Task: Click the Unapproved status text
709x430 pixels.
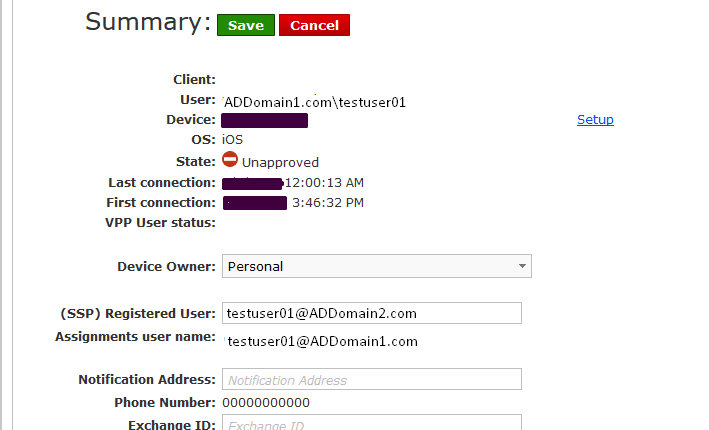Action: coord(280,162)
